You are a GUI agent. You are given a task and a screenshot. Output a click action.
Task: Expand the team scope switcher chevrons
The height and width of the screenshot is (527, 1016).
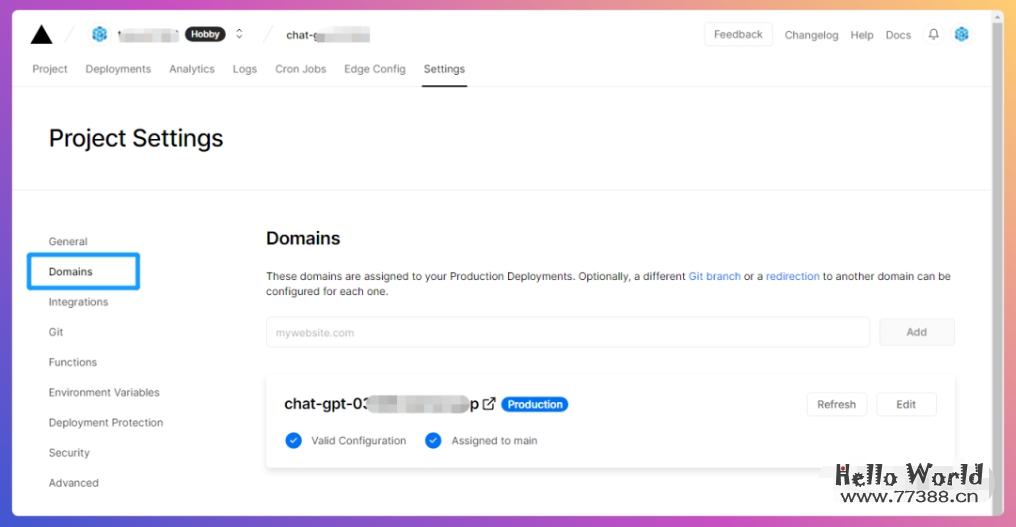(x=239, y=35)
